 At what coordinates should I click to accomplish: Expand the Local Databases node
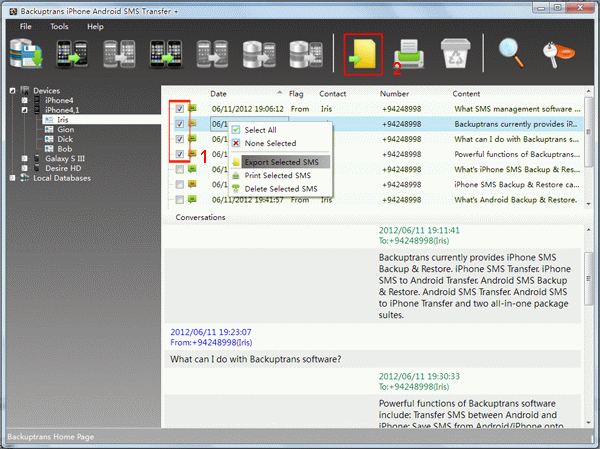point(13,178)
